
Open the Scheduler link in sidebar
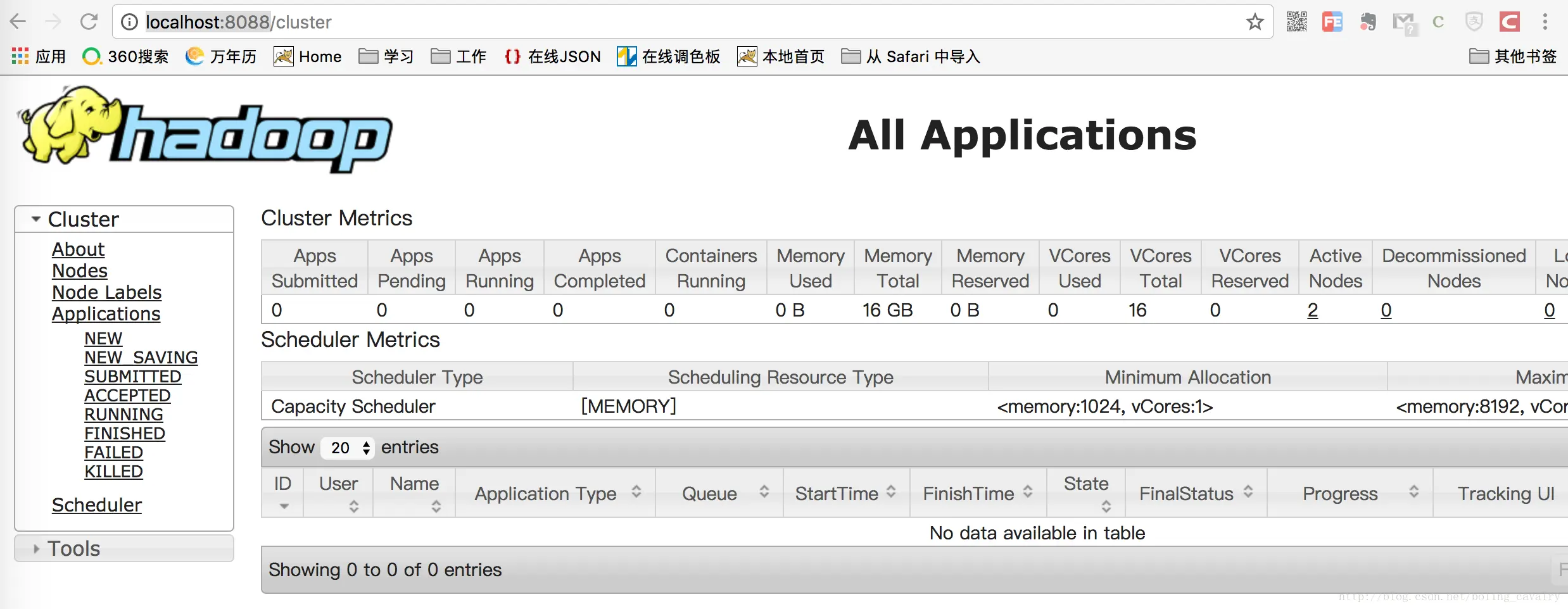96,505
